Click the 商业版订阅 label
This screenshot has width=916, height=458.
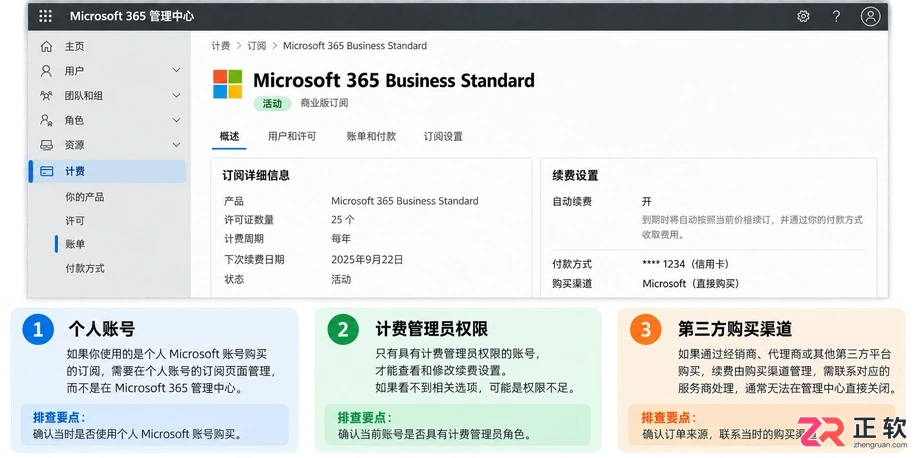pos(324,103)
